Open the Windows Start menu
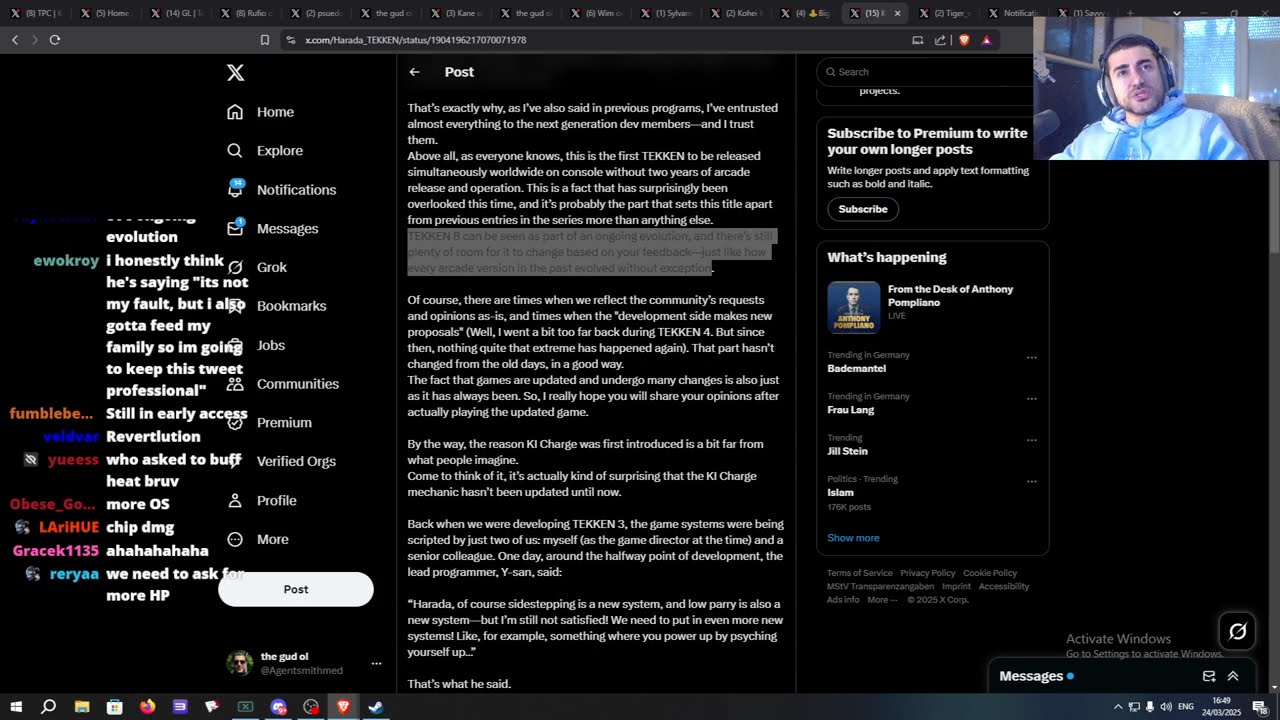The height and width of the screenshot is (720, 1280). [16, 707]
